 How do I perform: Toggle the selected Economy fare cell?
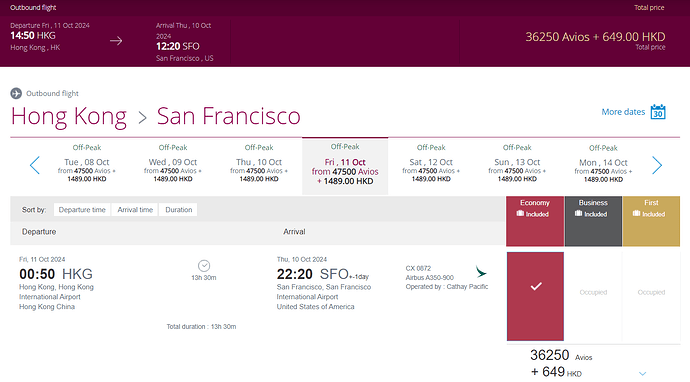click(535, 296)
